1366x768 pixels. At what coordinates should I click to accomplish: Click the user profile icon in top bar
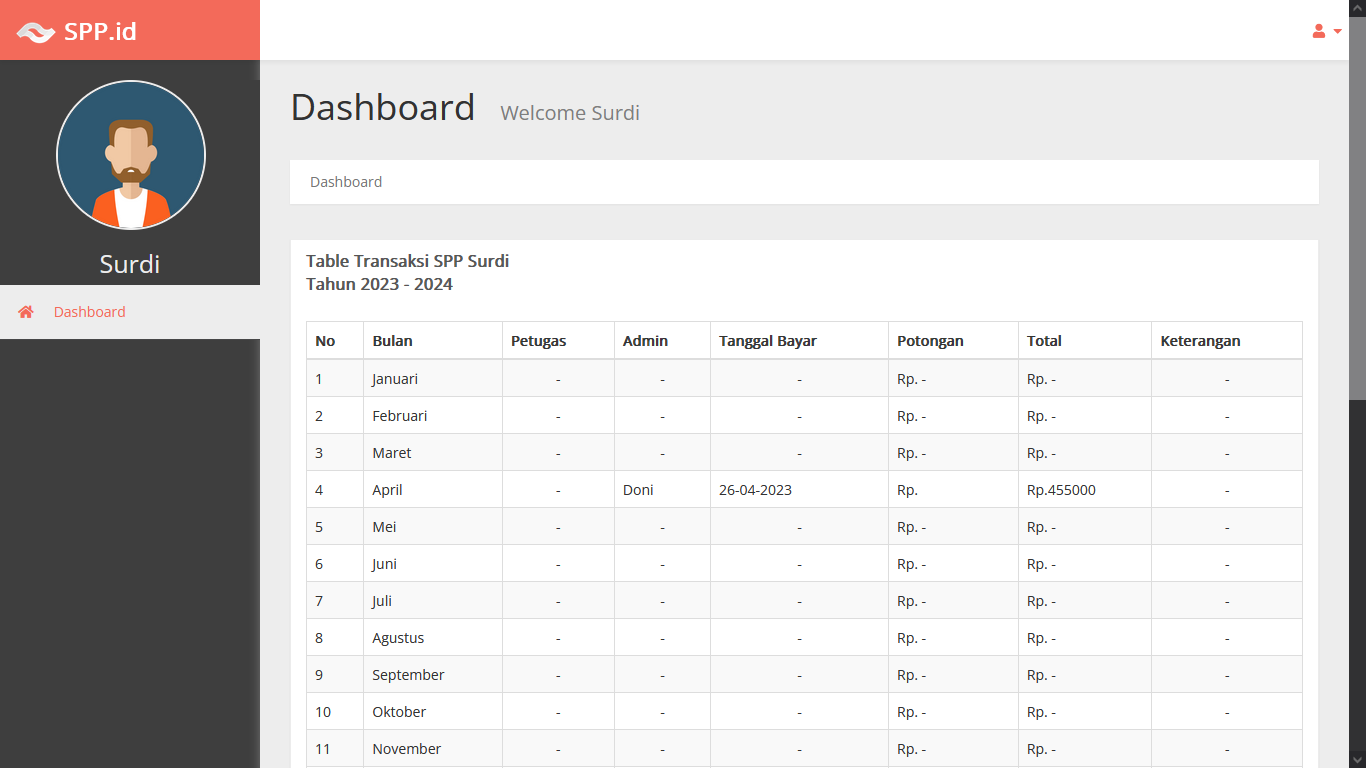coord(1319,31)
